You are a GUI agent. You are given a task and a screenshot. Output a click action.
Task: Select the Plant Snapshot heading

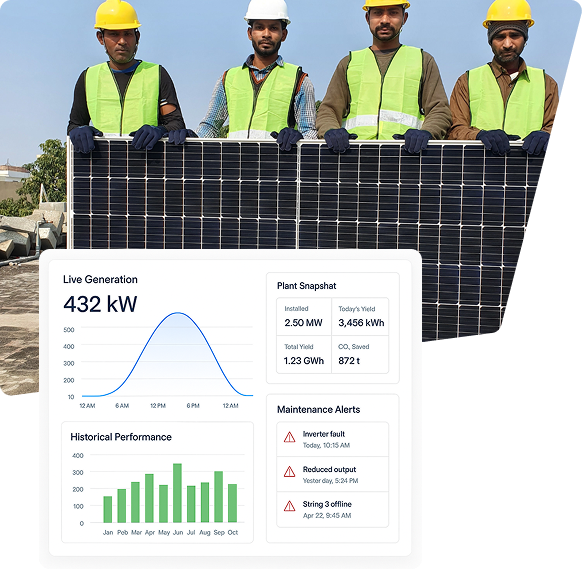click(306, 286)
